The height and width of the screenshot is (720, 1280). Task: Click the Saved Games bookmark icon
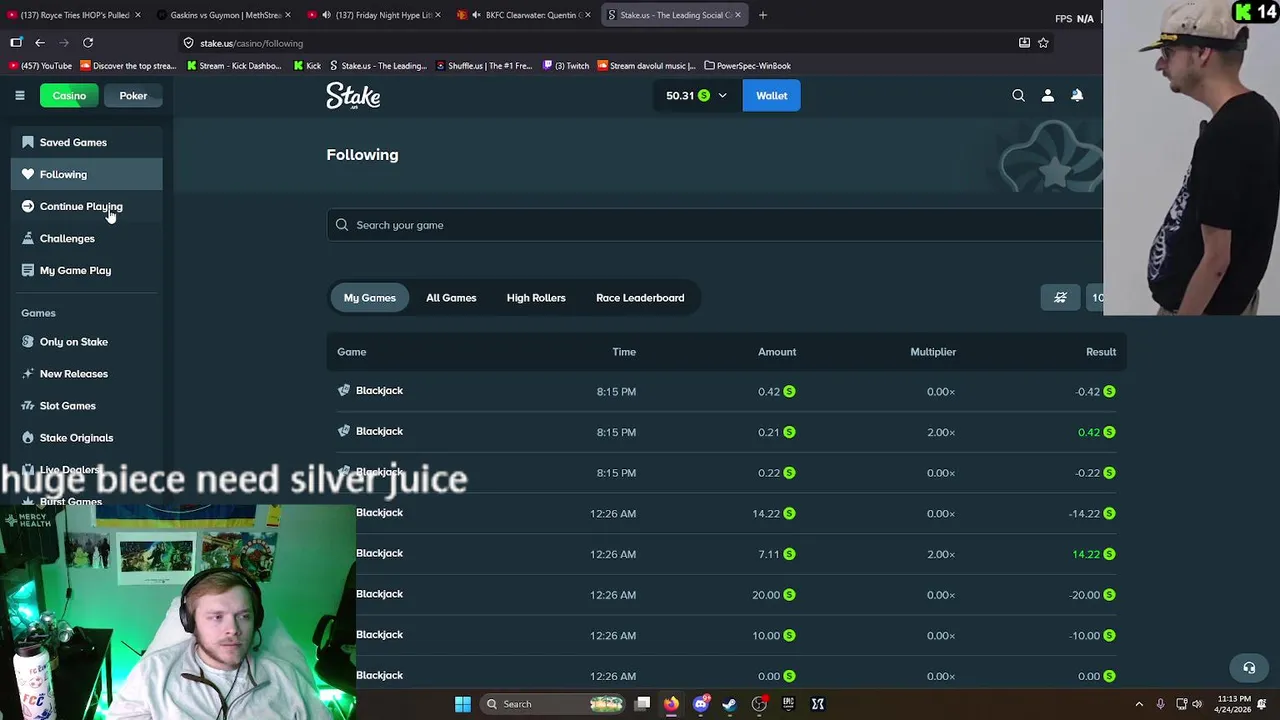click(x=28, y=142)
